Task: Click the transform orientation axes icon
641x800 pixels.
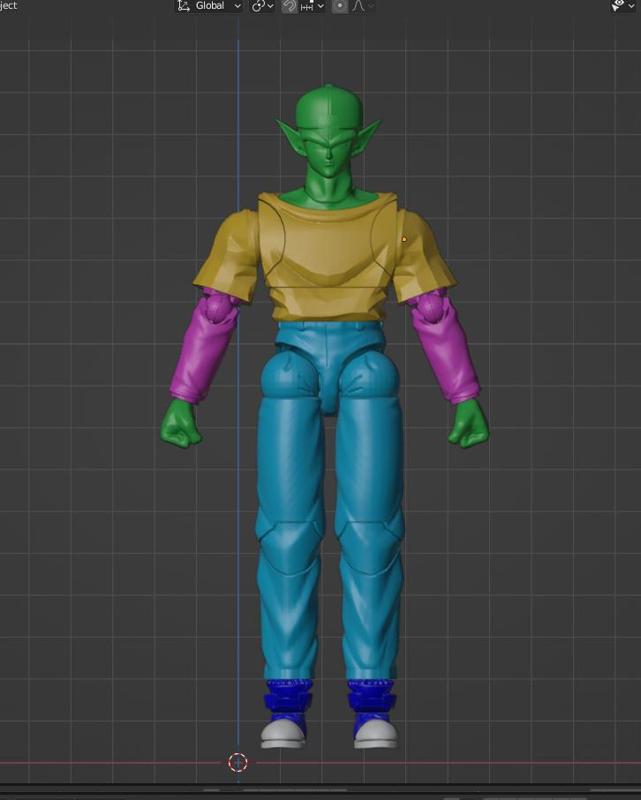Action: click(x=183, y=6)
